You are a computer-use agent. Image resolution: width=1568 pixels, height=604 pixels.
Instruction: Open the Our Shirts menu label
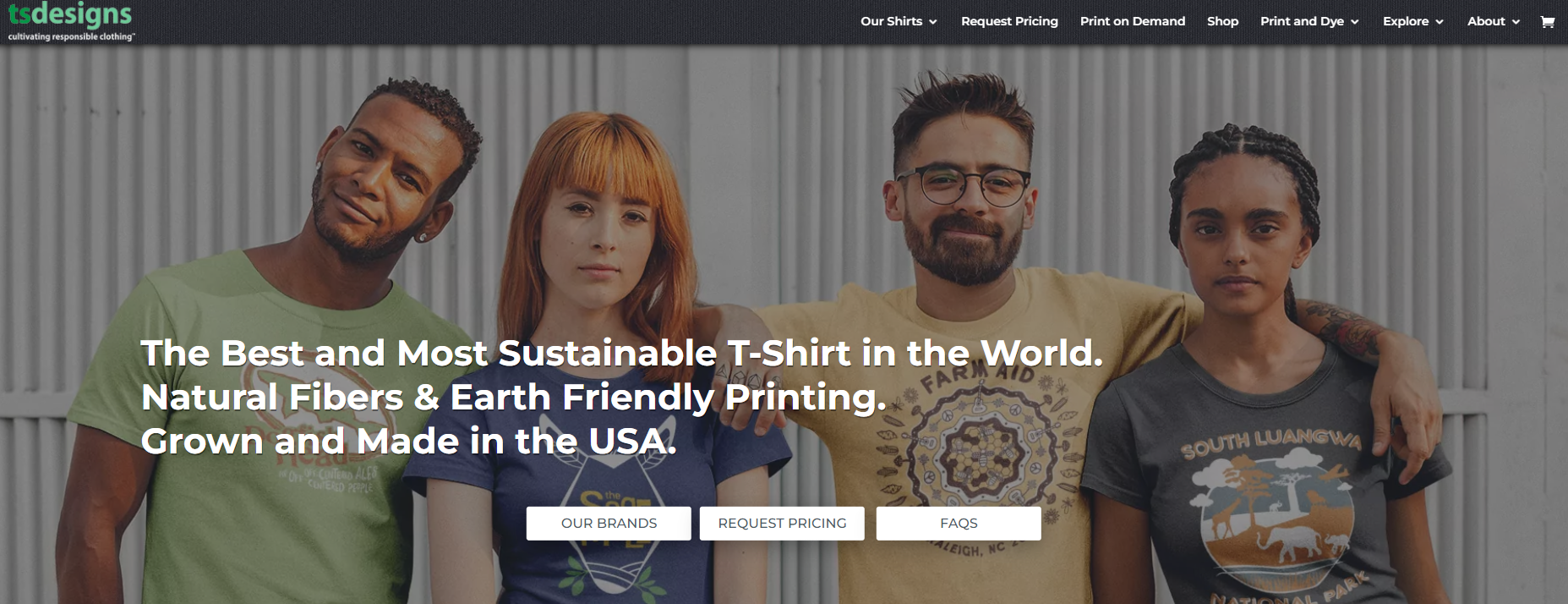[891, 21]
